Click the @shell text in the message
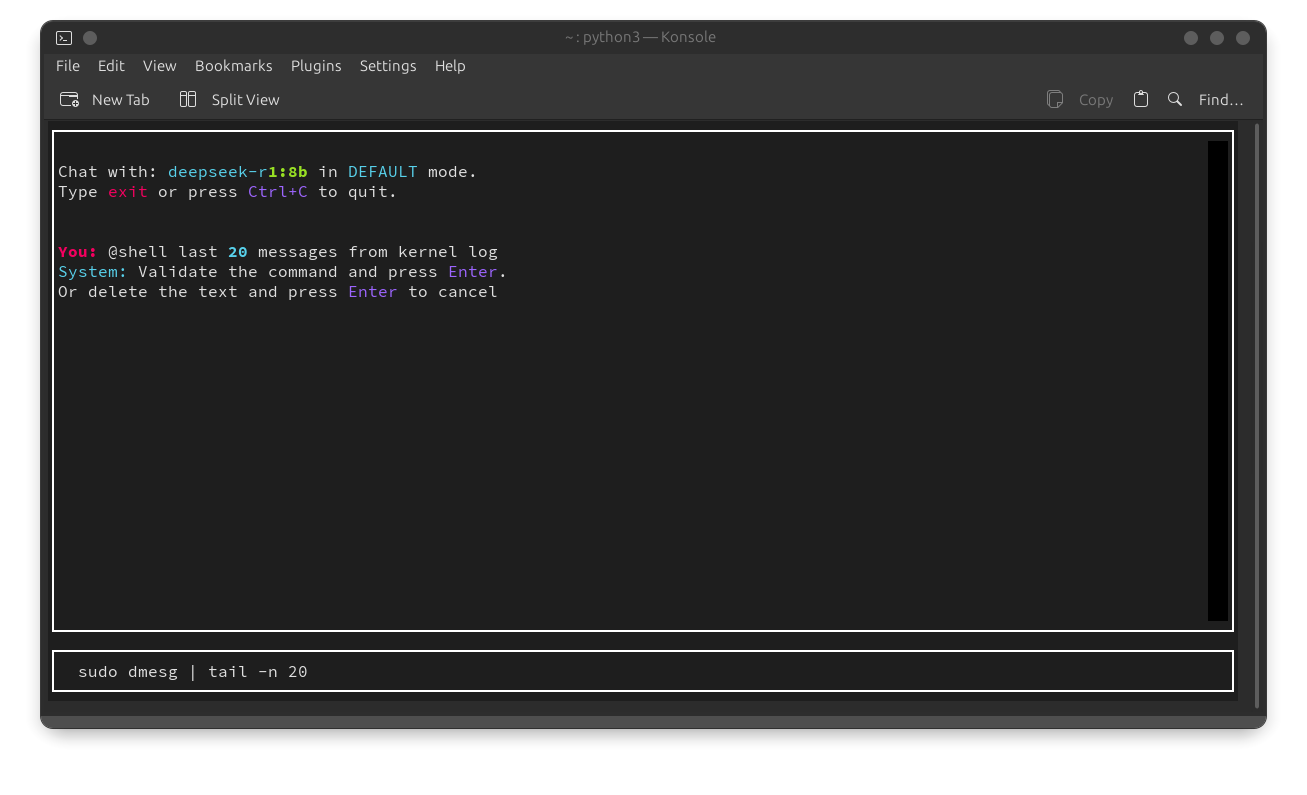 click(138, 252)
